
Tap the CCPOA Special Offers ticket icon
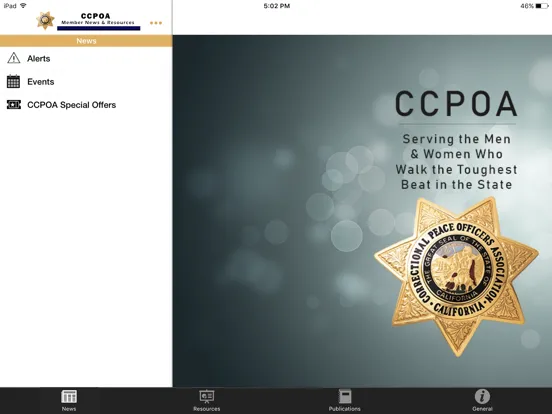click(14, 105)
